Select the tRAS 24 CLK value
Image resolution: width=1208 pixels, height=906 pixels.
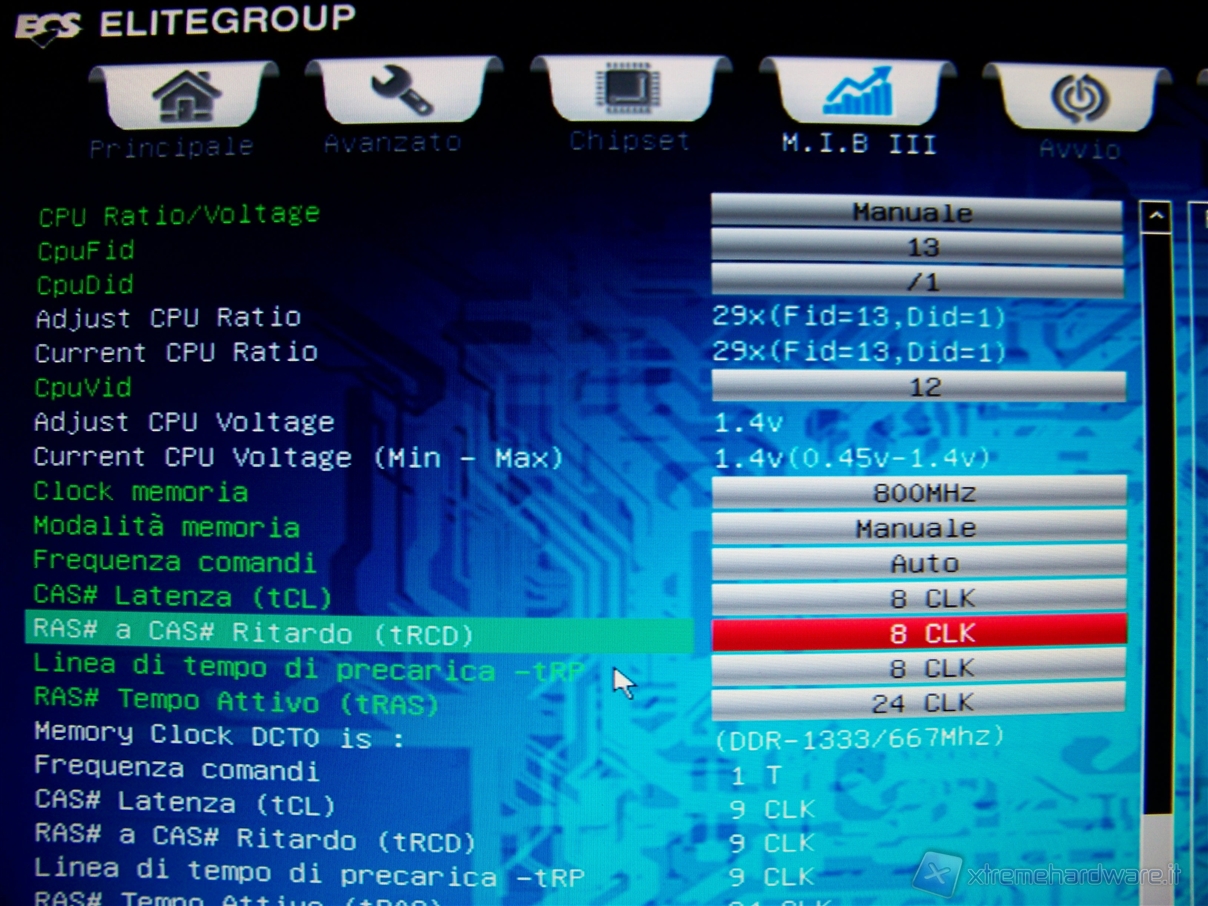pyautogui.click(x=918, y=703)
